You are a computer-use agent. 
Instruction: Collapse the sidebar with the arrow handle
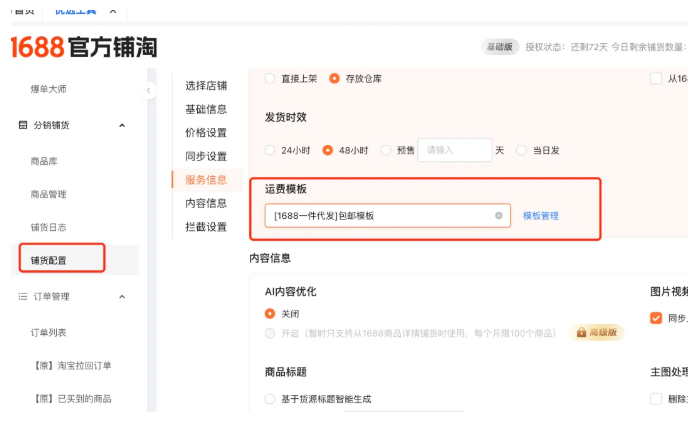(149, 91)
